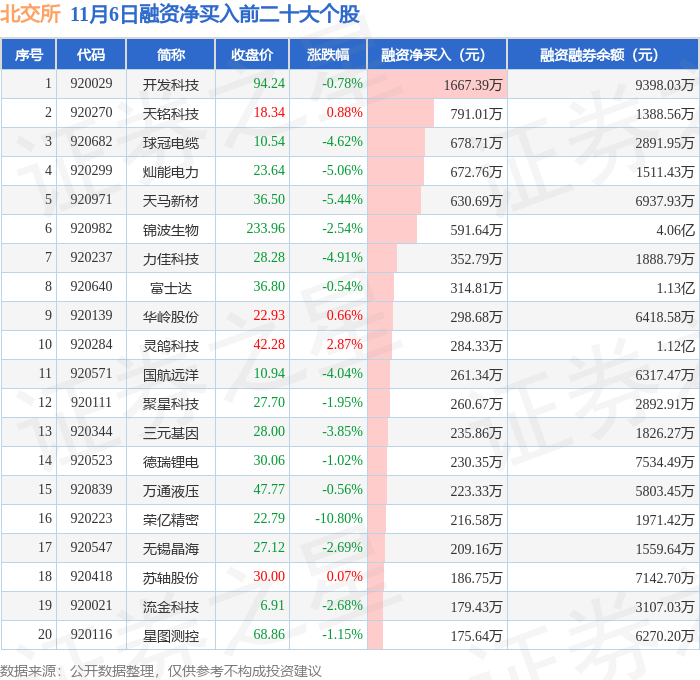This screenshot has height=680, width=700.
Task: Select stock name 万通液压
Action: [171, 491]
